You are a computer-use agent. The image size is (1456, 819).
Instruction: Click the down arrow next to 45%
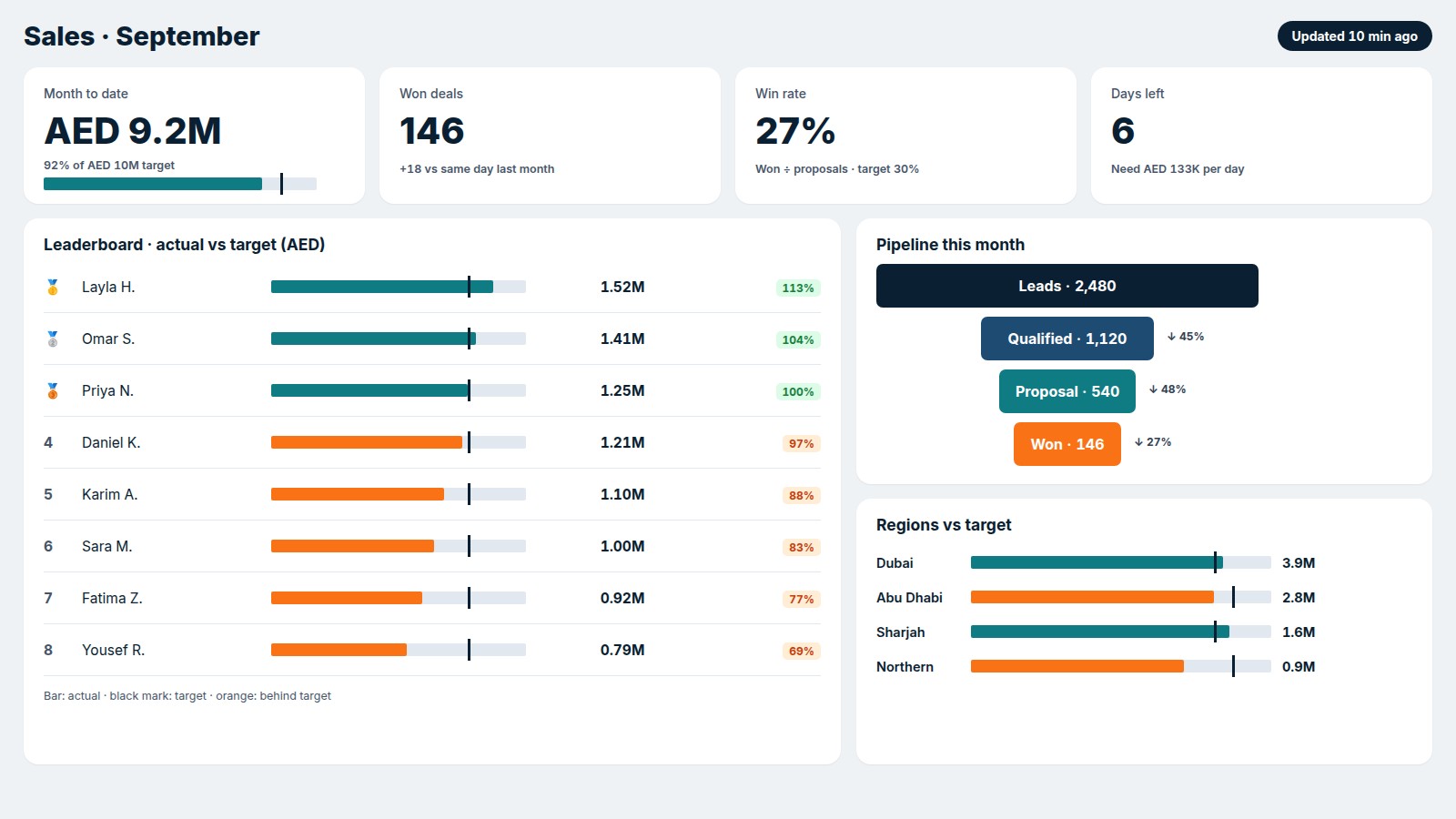[1172, 337]
